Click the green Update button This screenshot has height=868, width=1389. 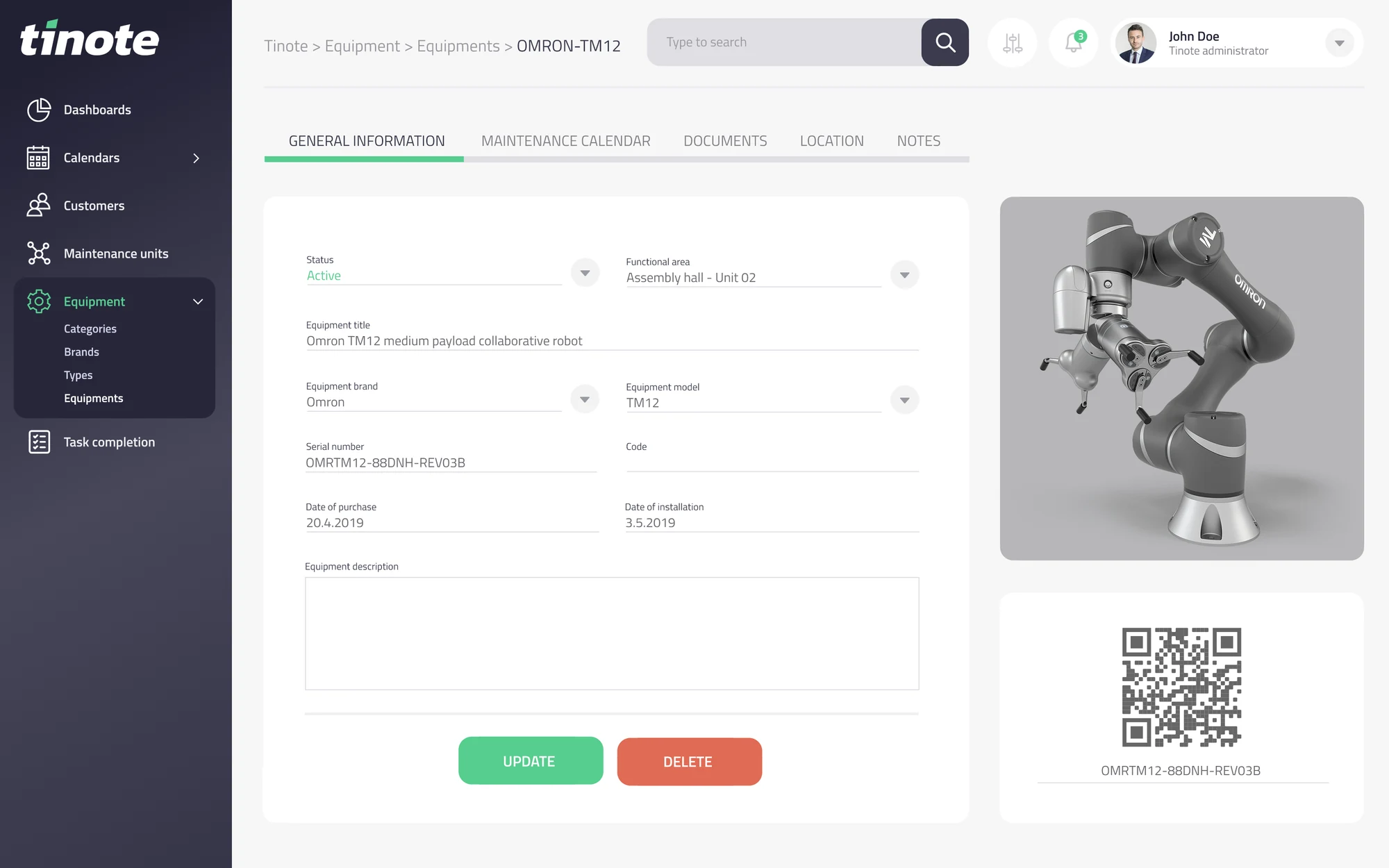coord(531,761)
